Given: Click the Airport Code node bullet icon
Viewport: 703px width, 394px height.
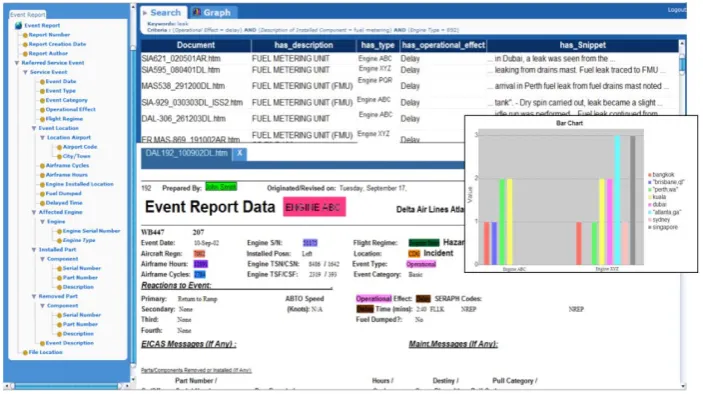Looking at the screenshot, I should click(59, 147).
